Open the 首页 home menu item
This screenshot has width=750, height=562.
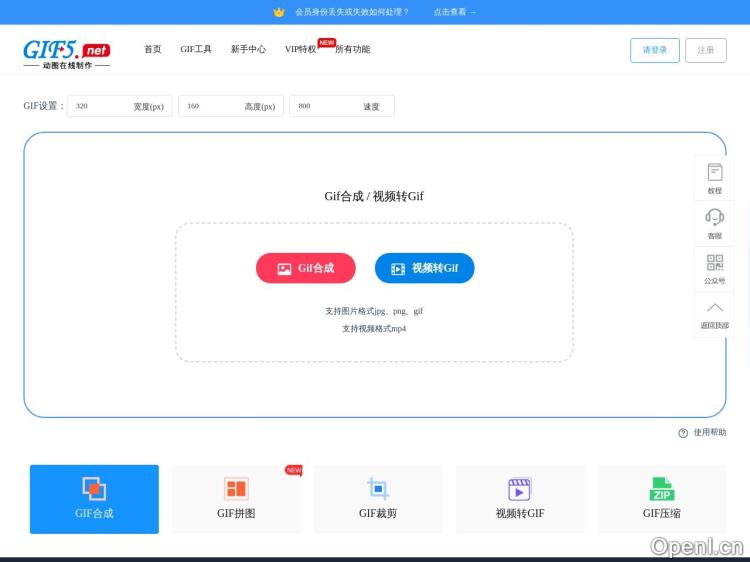152,49
